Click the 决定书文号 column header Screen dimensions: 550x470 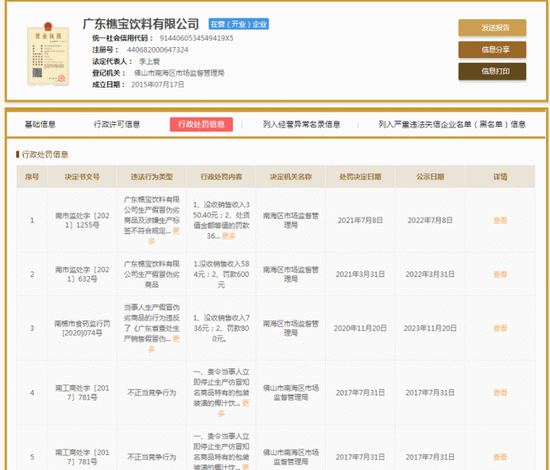pos(82,176)
